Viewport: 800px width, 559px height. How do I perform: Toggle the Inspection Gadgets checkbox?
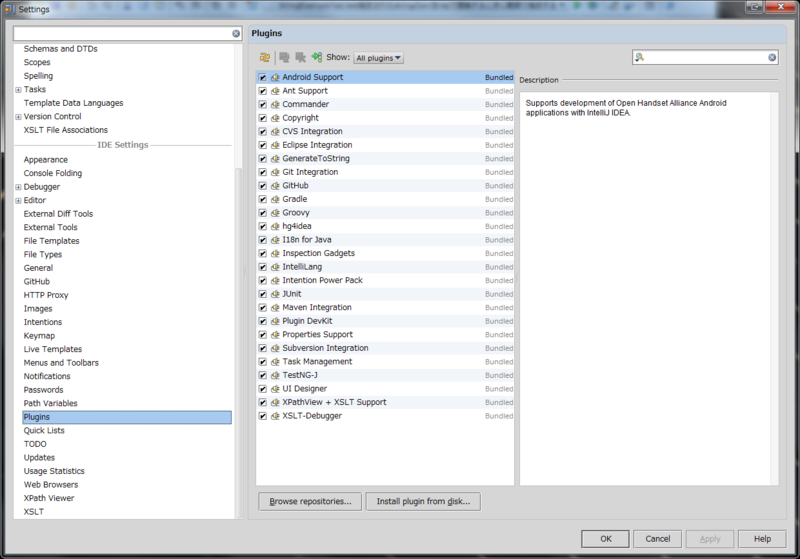point(262,253)
